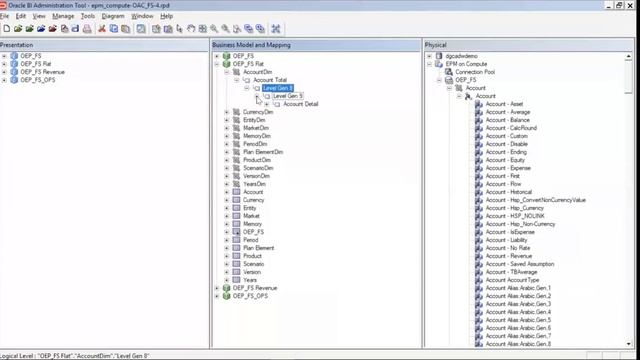Collapse the AccountDim dimension node

tap(227, 72)
